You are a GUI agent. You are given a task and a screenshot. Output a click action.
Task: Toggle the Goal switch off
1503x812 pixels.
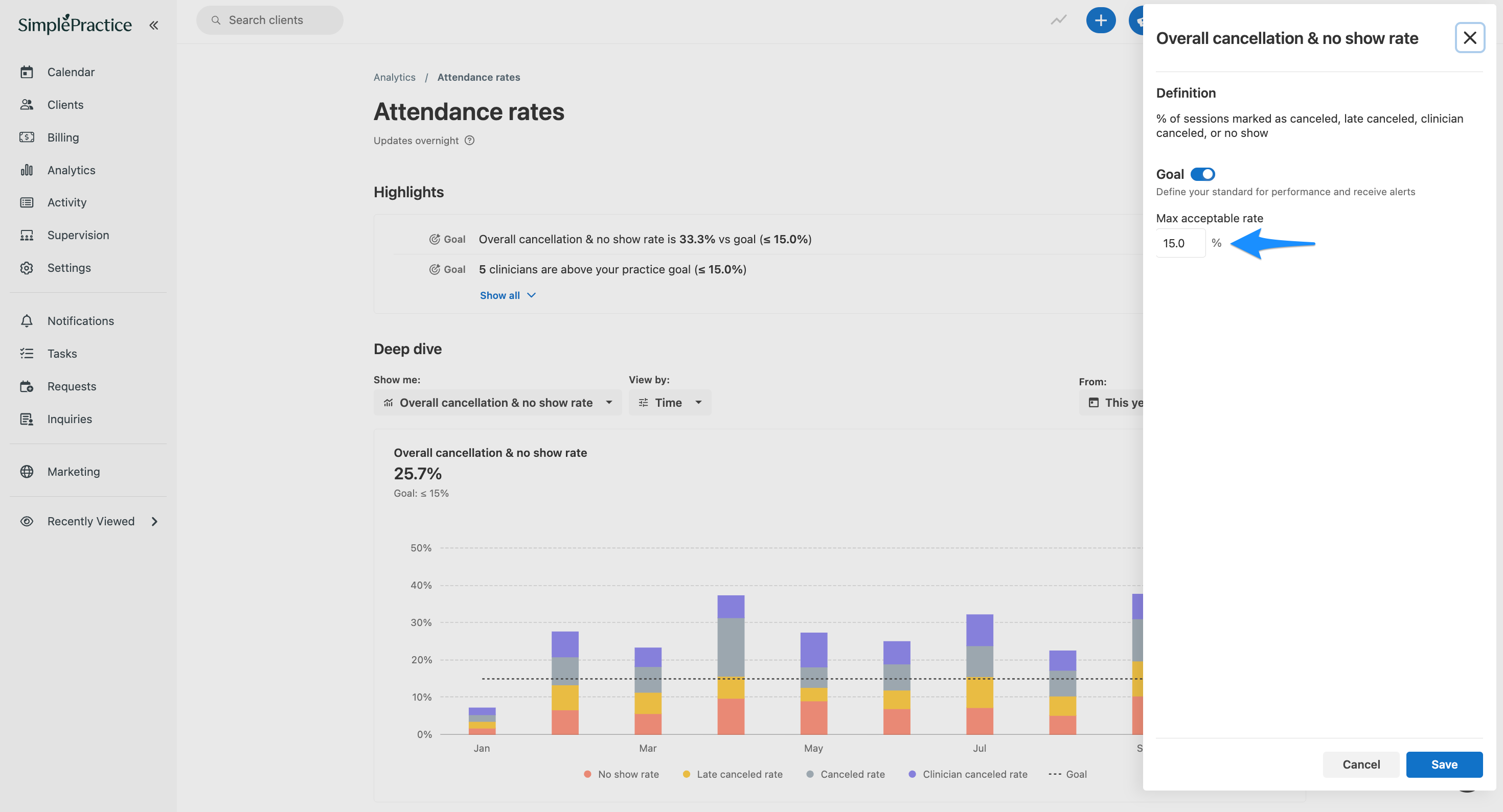pyautogui.click(x=1202, y=174)
